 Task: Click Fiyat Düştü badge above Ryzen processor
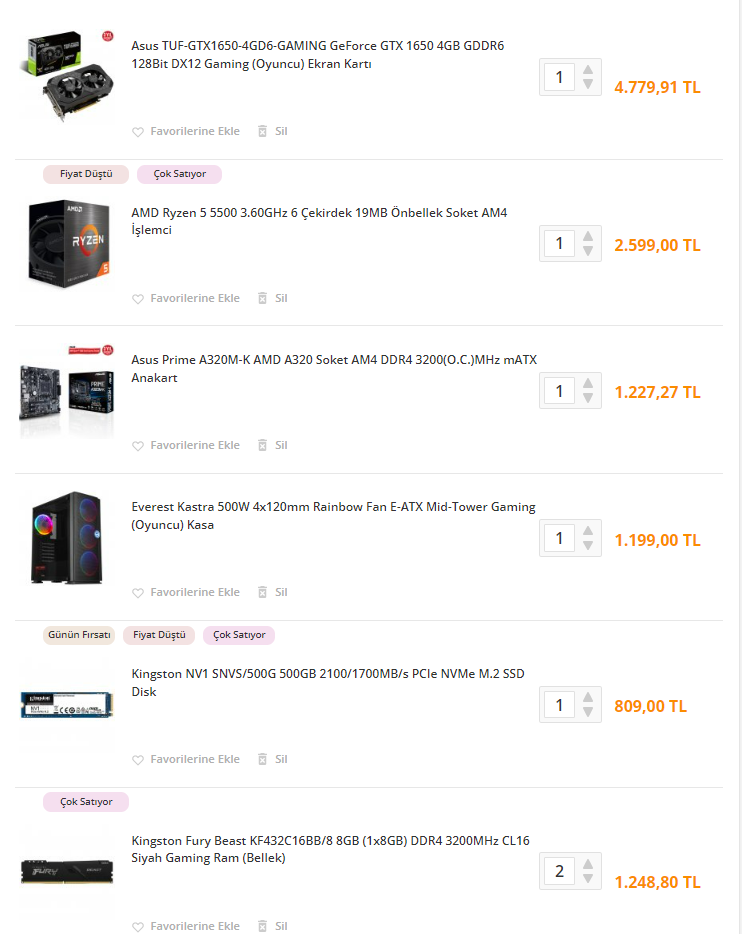click(86, 174)
